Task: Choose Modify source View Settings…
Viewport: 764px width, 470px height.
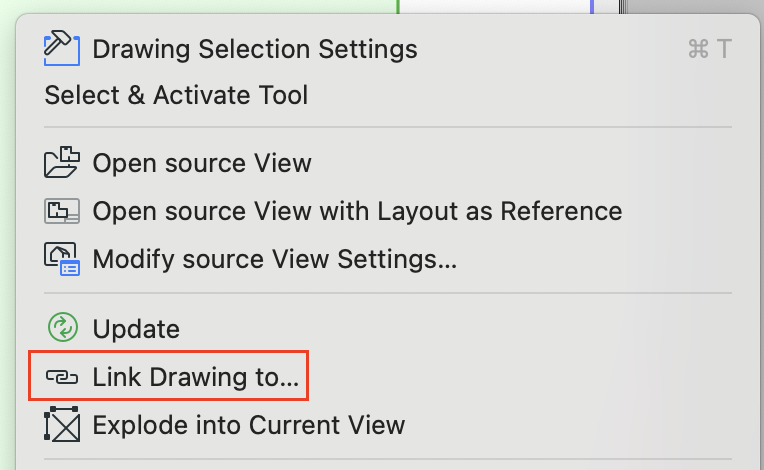Action: point(275,260)
